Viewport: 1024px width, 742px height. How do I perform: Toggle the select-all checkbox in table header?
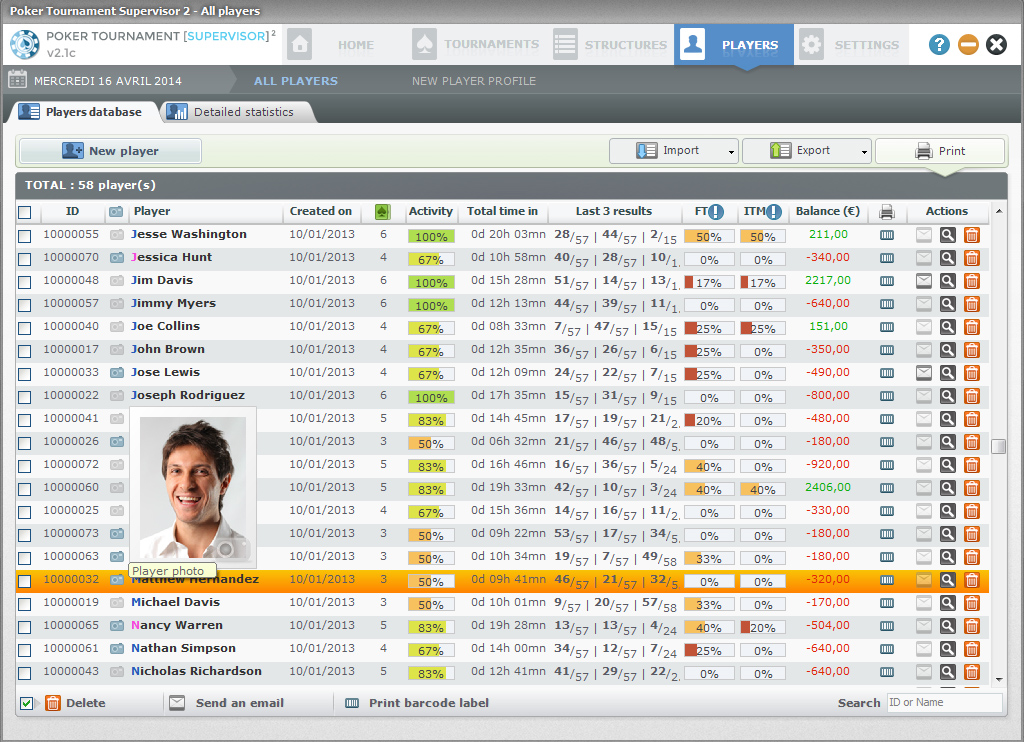coord(25,212)
